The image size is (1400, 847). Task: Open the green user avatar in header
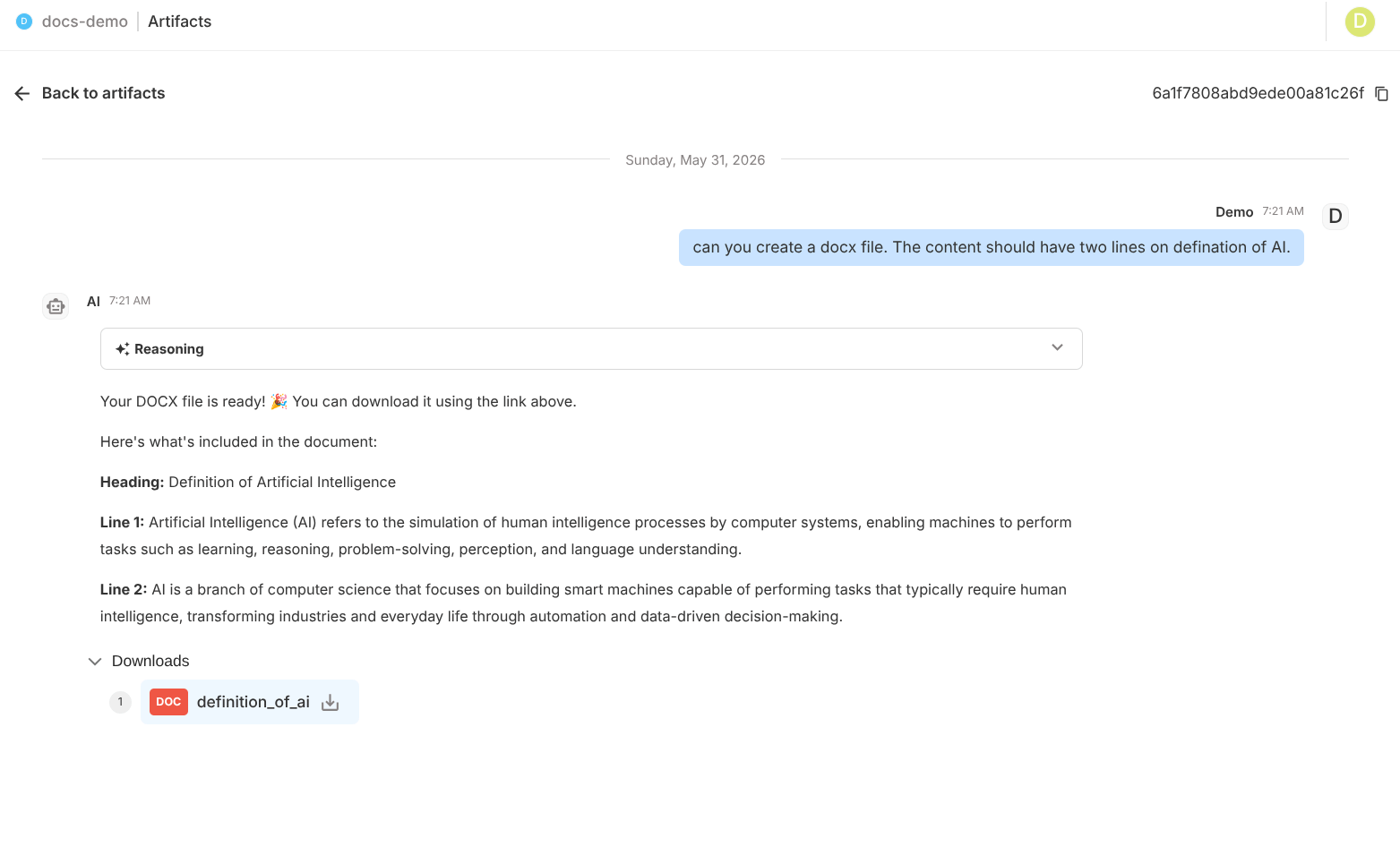[1360, 21]
